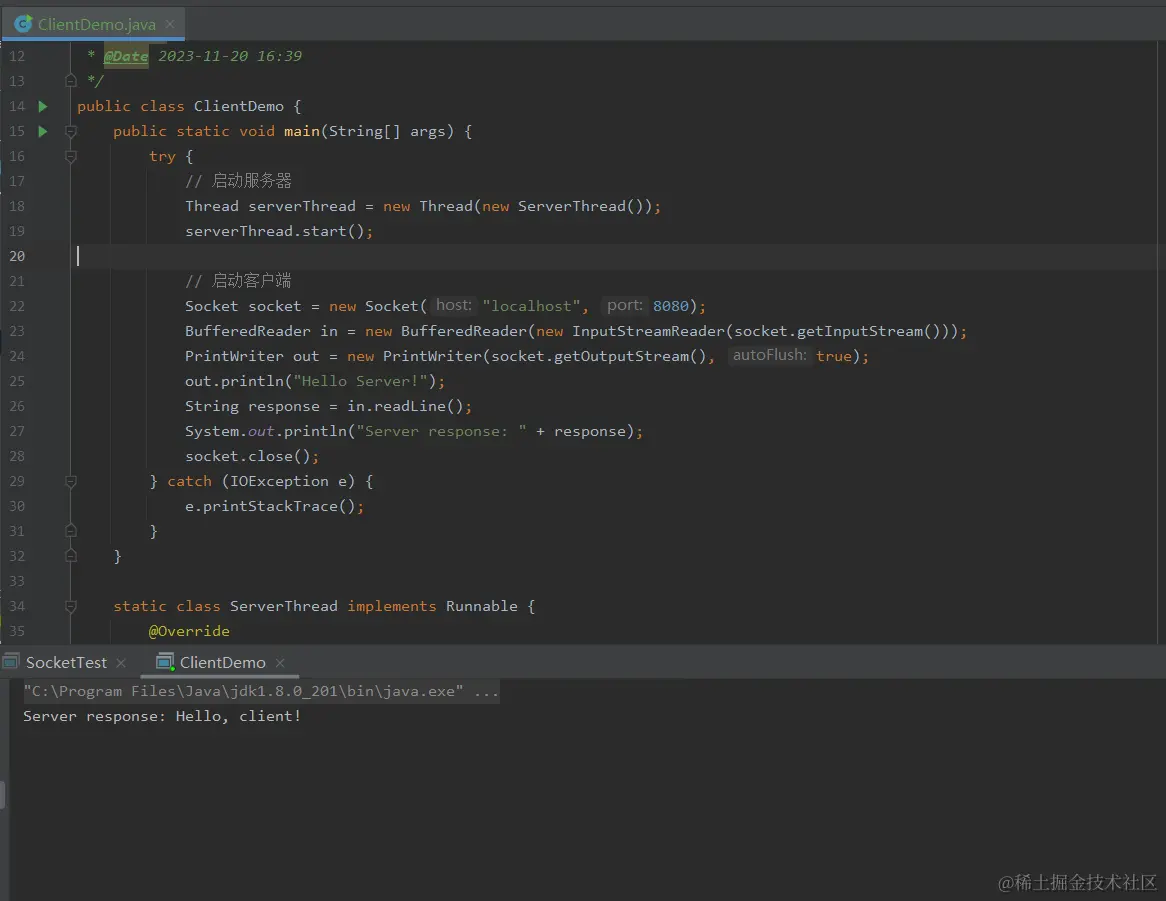This screenshot has height=901, width=1166.
Task: Click the run gutter icon beside main method
Action: click(x=43, y=132)
